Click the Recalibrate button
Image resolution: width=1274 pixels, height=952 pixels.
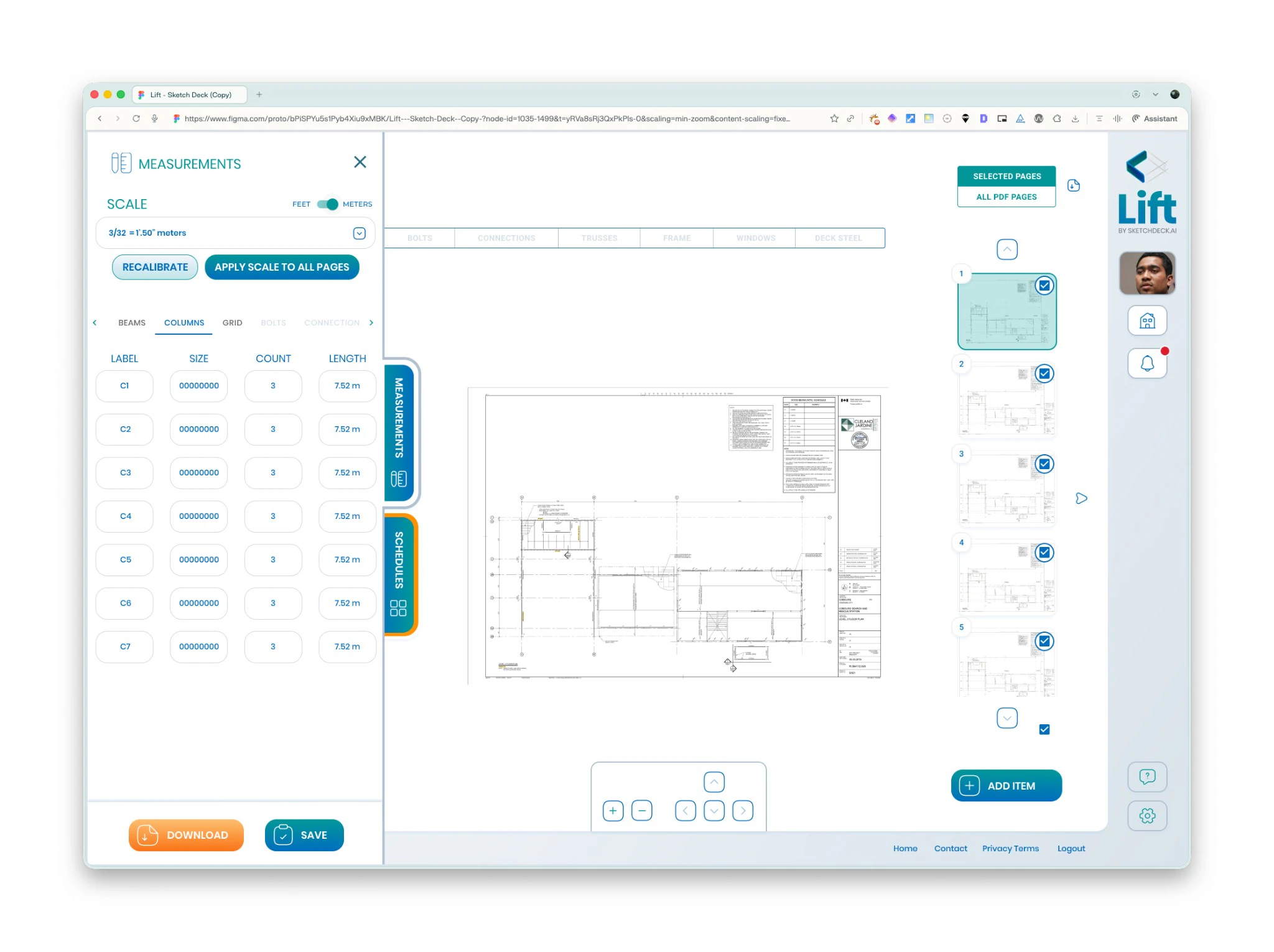155,267
